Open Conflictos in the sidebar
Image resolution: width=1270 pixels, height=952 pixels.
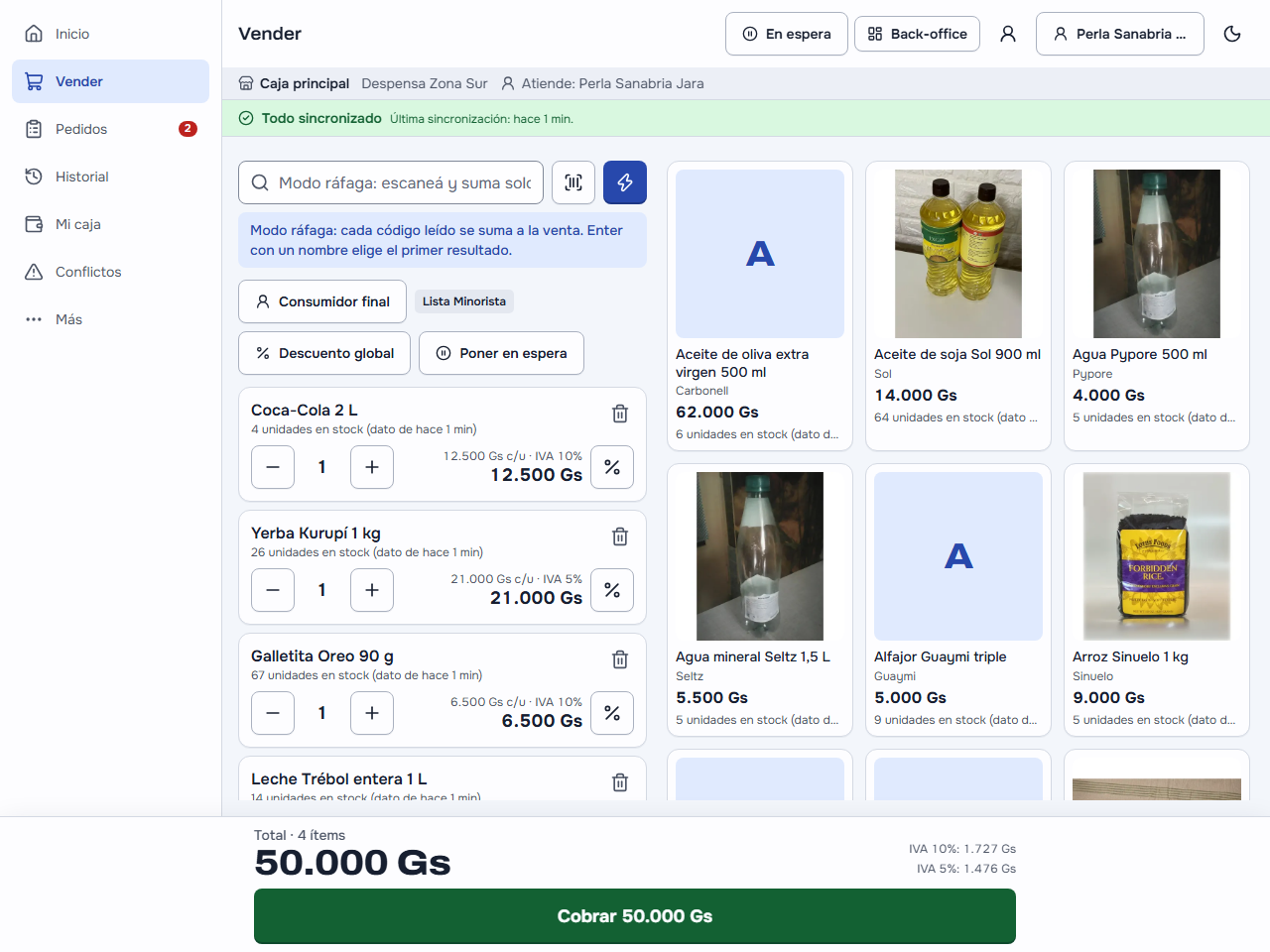pos(110,272)
